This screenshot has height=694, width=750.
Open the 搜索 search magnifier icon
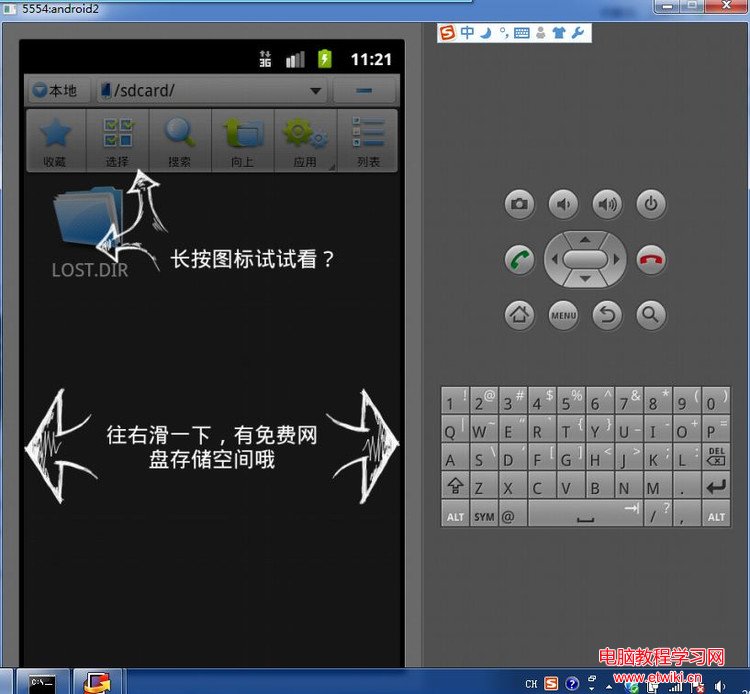click(180, 141)
